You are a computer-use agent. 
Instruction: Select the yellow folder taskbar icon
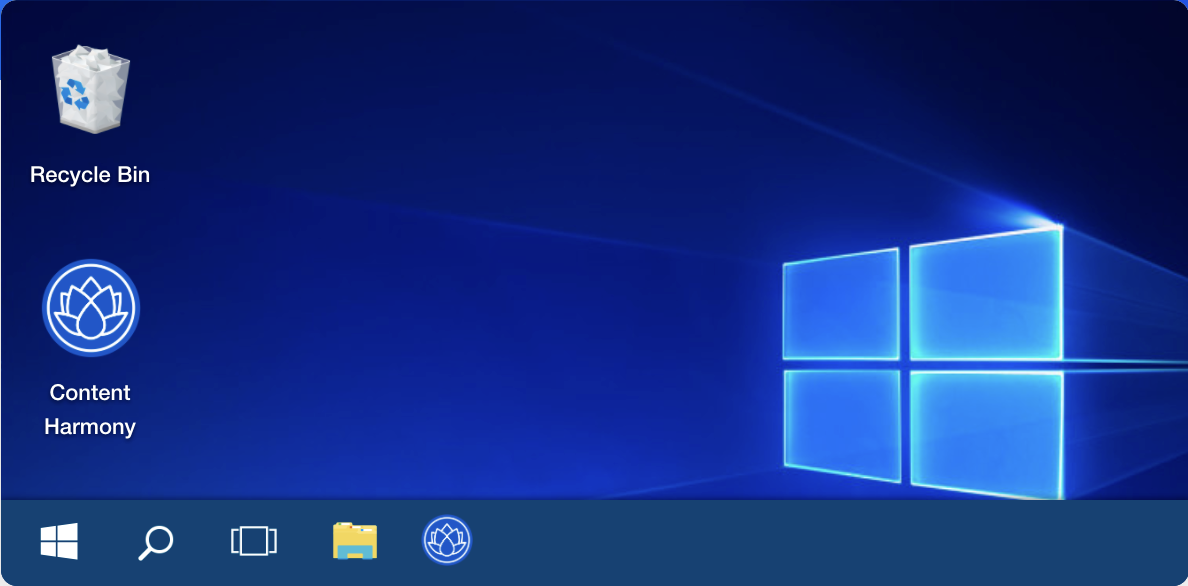352,541
